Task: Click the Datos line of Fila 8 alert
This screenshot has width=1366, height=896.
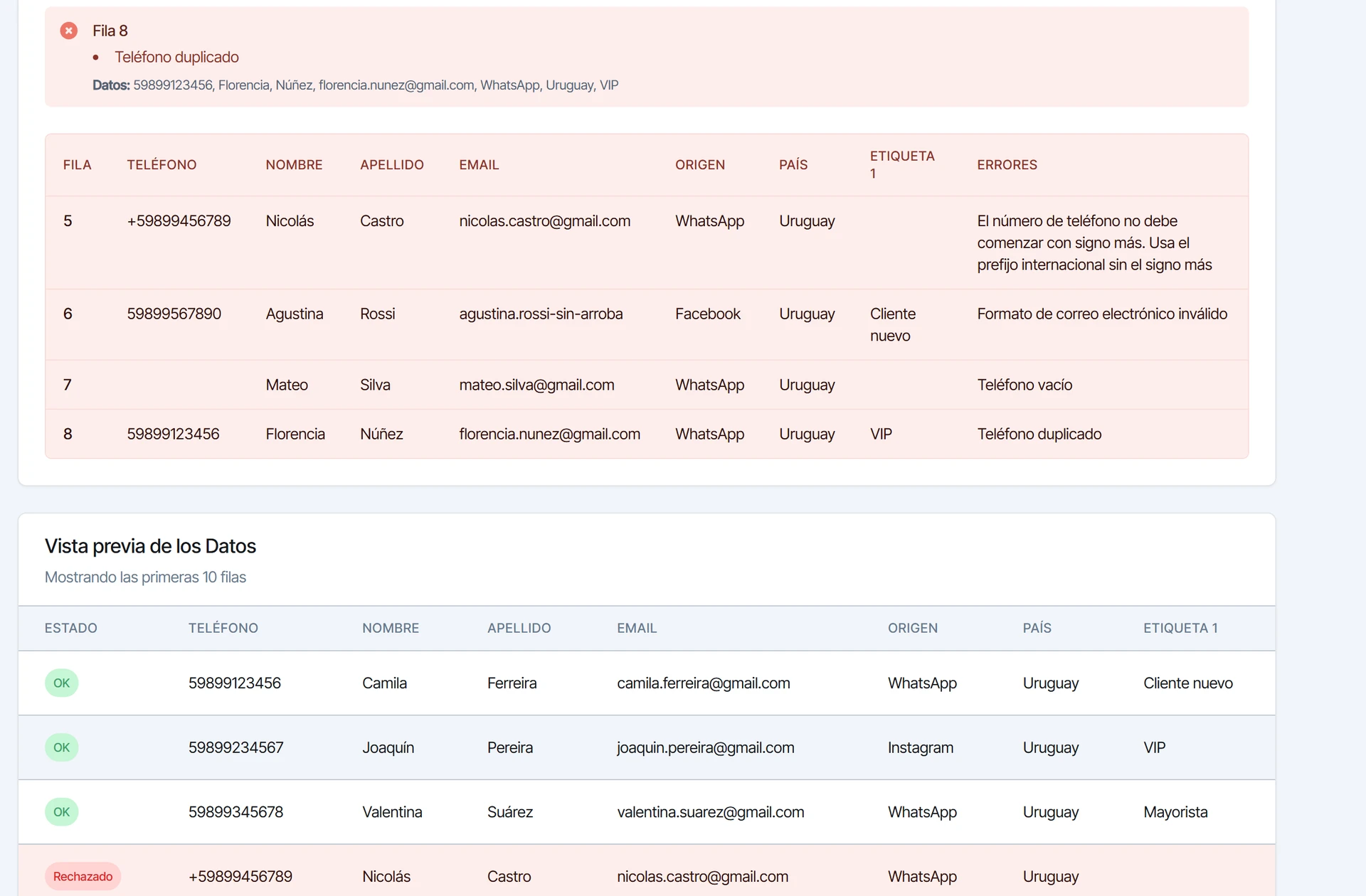Action: (x=355, y=85)
